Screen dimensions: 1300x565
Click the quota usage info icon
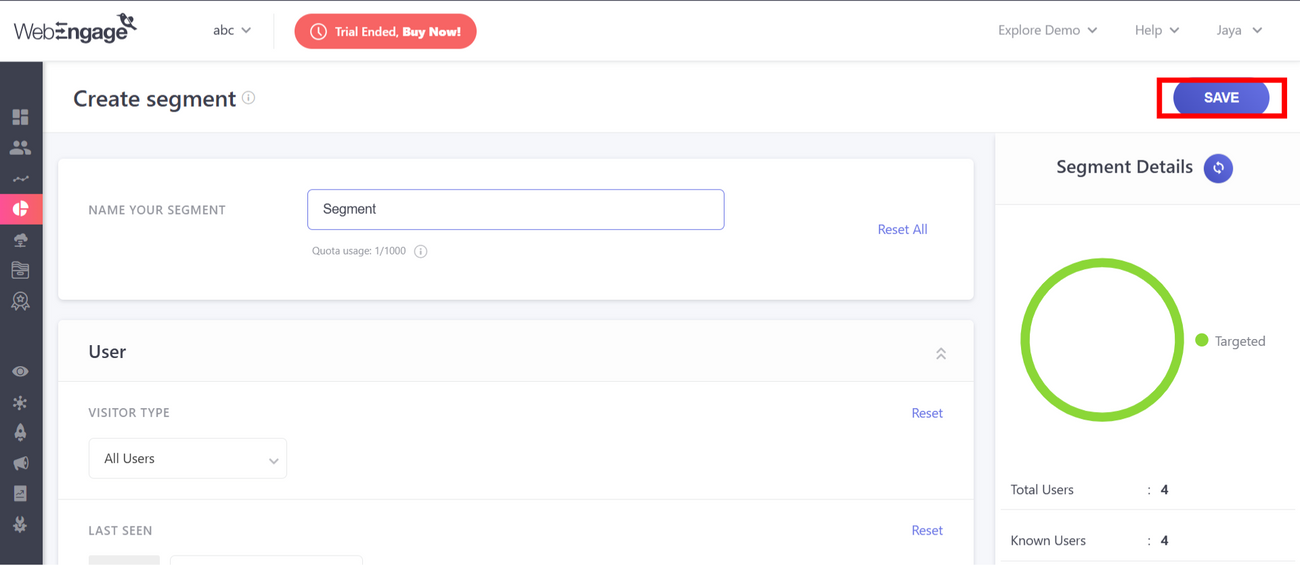click(421, 251)
